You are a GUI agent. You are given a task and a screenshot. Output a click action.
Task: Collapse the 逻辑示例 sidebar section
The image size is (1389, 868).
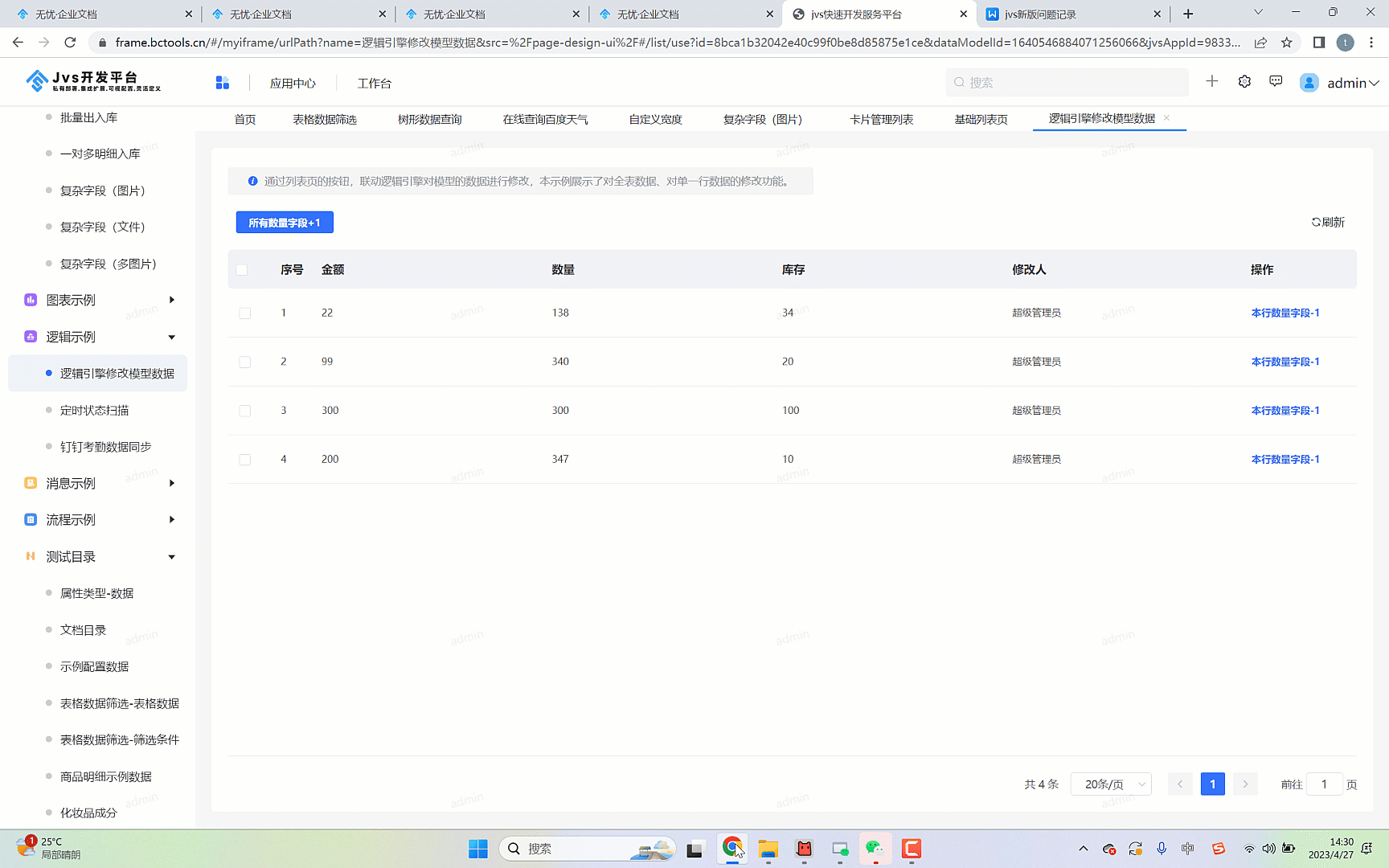(171, 337)
